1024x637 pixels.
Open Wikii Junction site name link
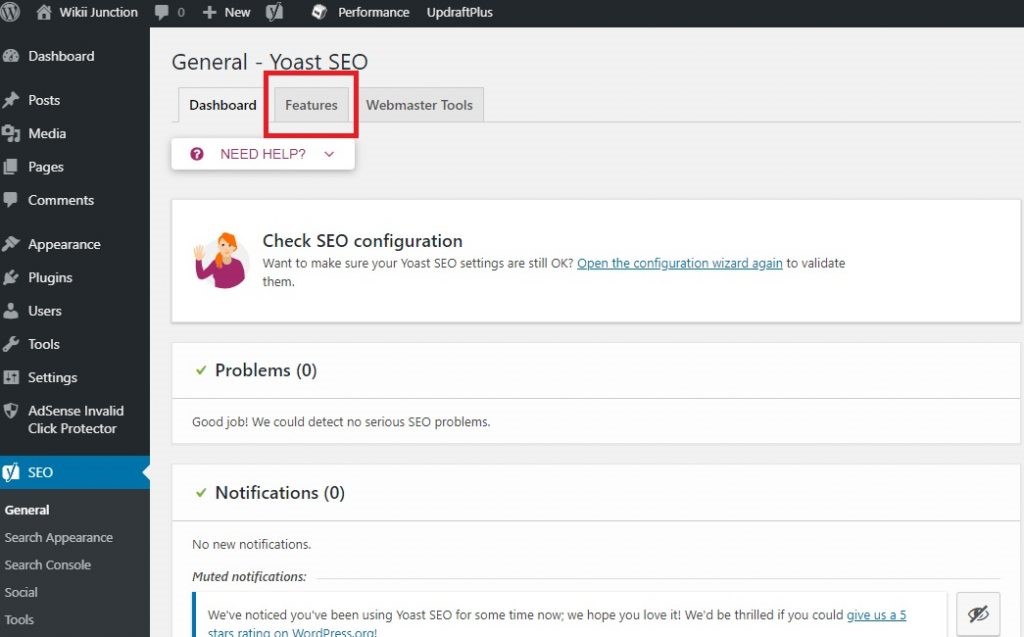99,12
